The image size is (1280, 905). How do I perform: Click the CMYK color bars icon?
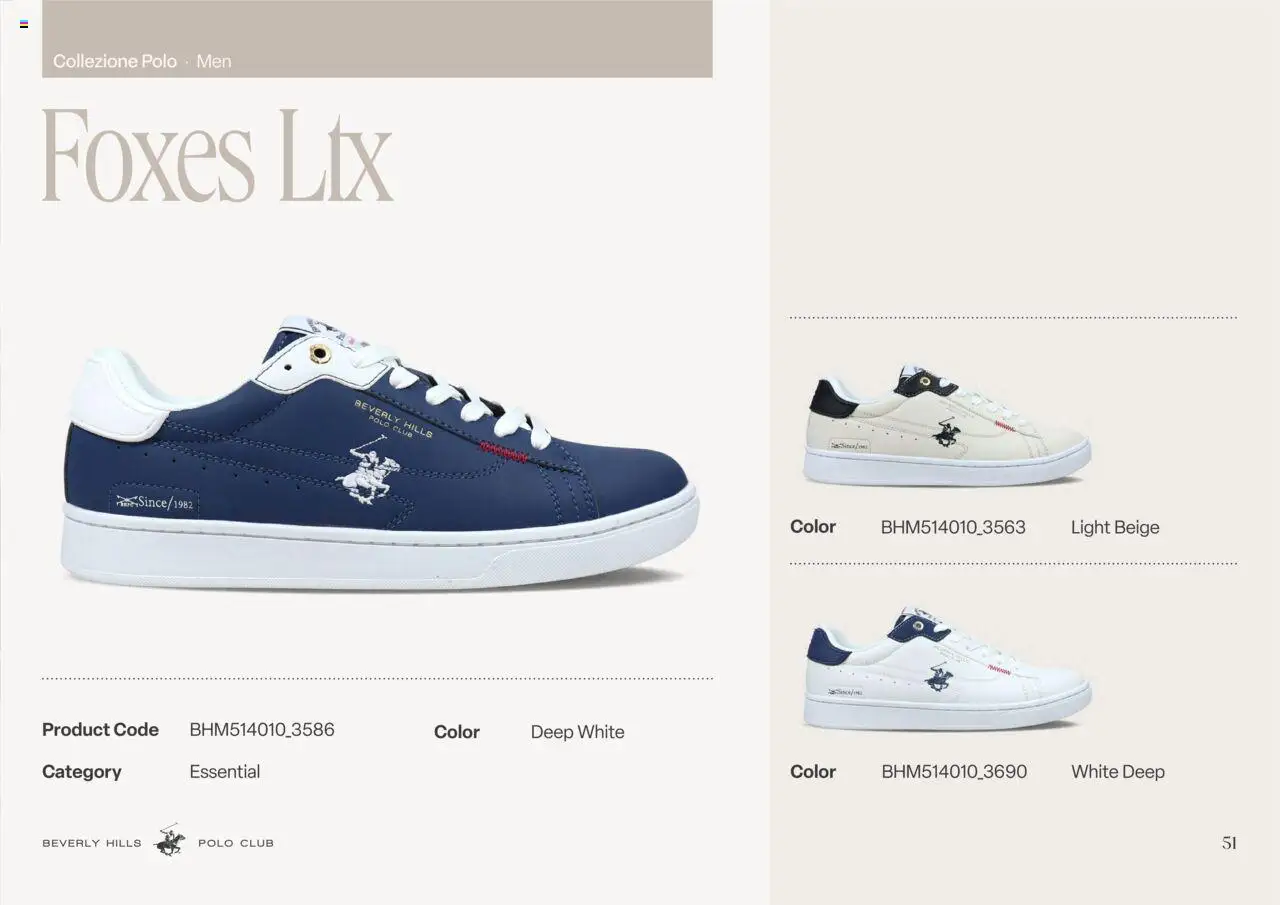(x=24, y=24)
